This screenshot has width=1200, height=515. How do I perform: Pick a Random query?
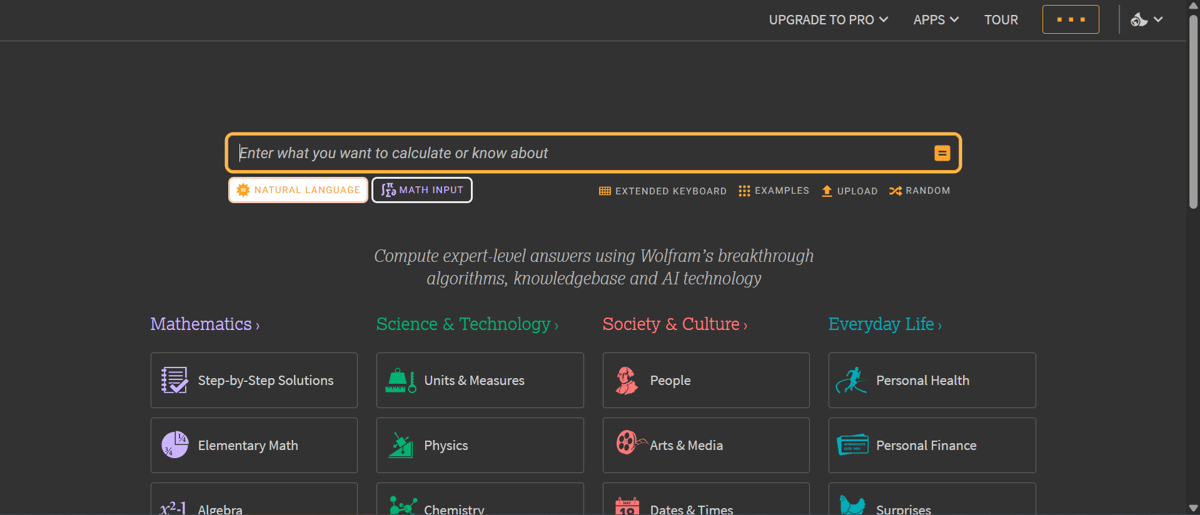tap(919, 191)
